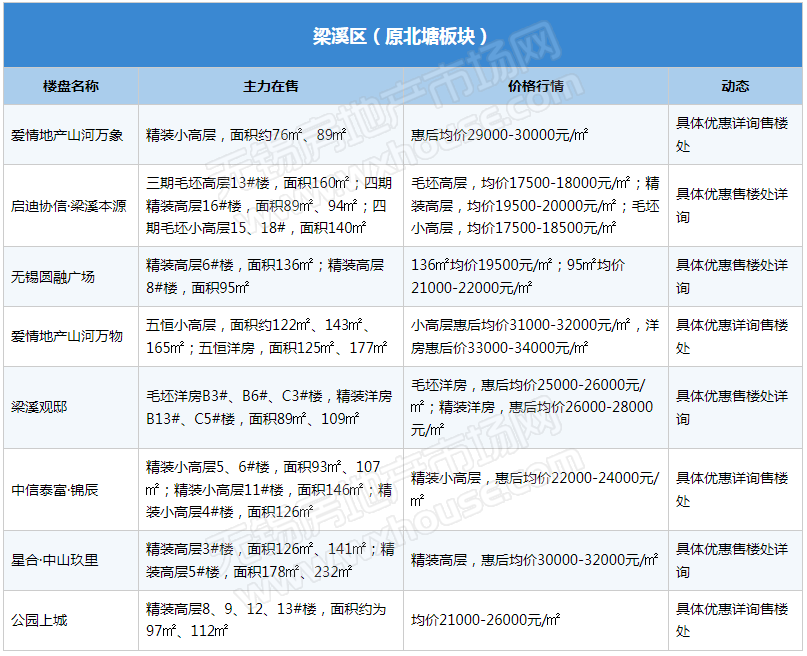Open the 启迪协信·梁溪本源 property name
The width and height of the screenshot is (807, 656).
[69, 206]
